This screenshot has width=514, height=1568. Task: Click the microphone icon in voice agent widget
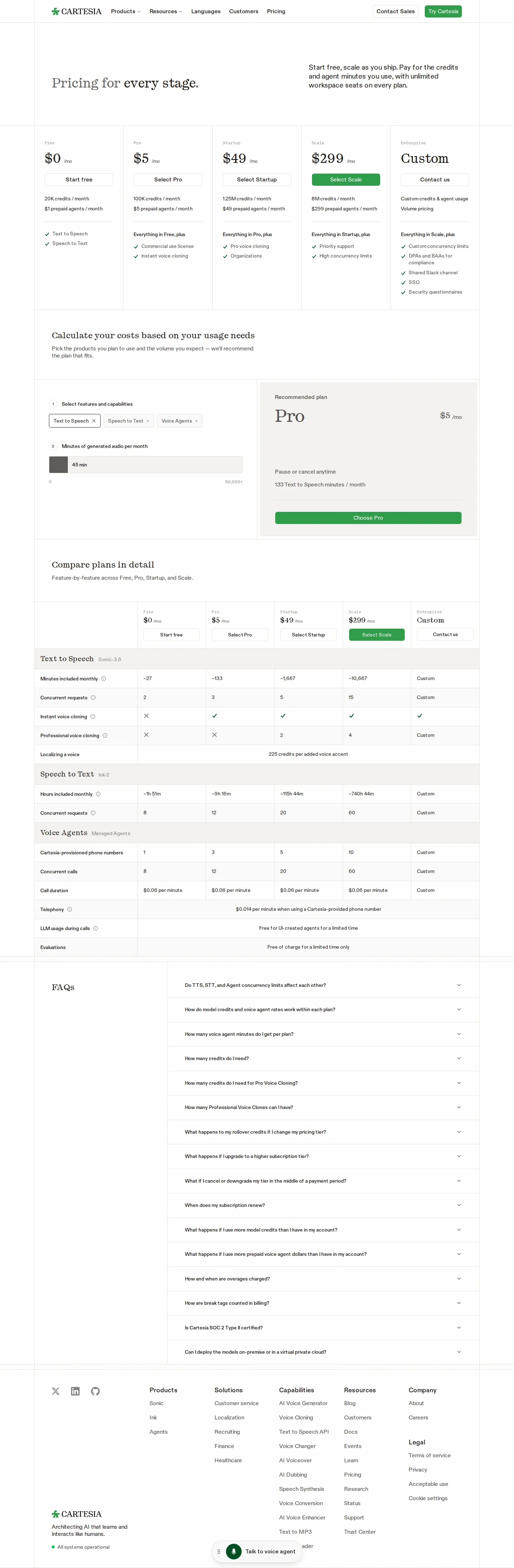(x=233, y=1551)
